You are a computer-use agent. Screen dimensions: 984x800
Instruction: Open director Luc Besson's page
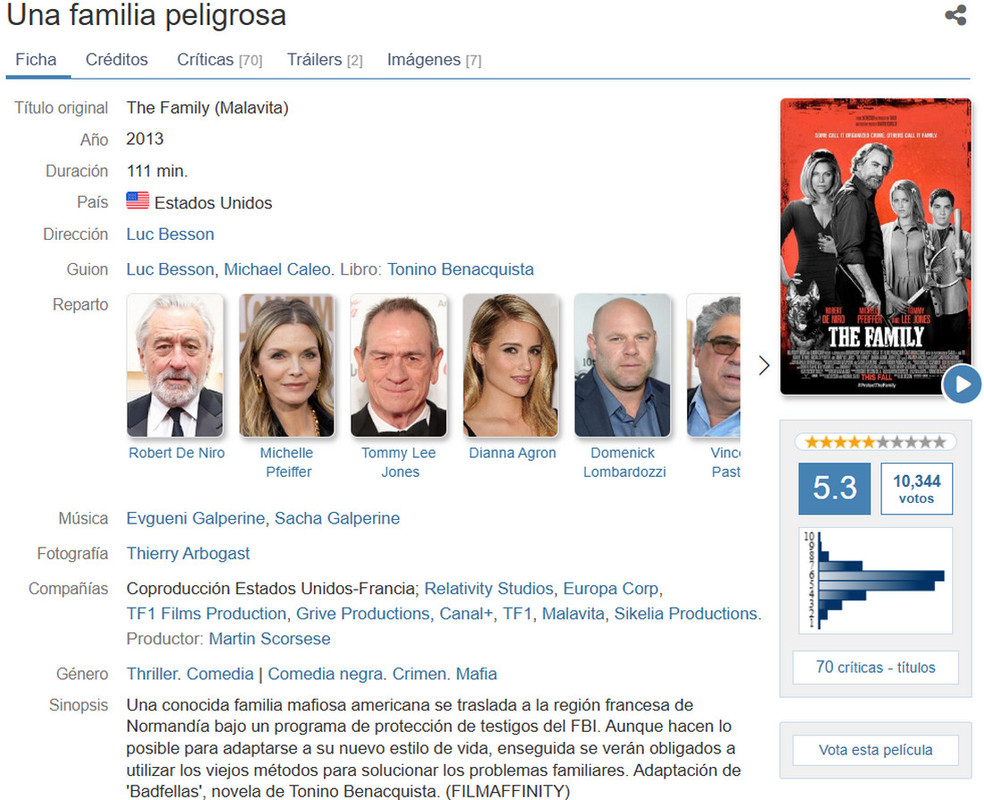point(170,235)
